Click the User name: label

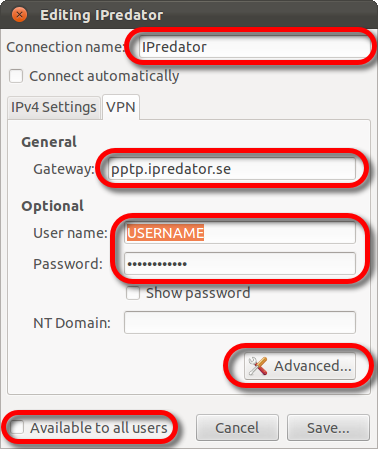coord(70,233)
